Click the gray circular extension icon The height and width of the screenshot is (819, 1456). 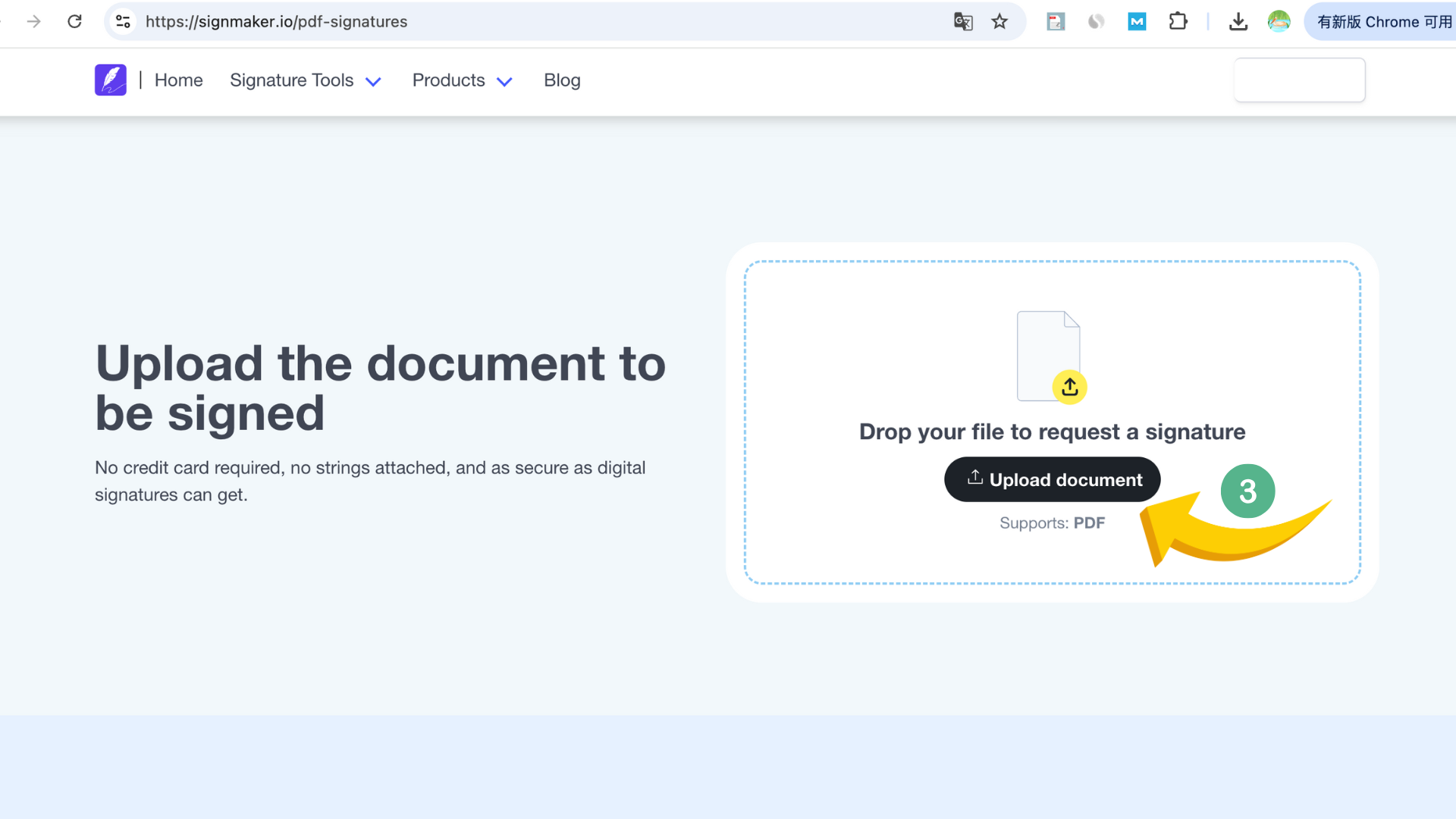[1096, 21]
